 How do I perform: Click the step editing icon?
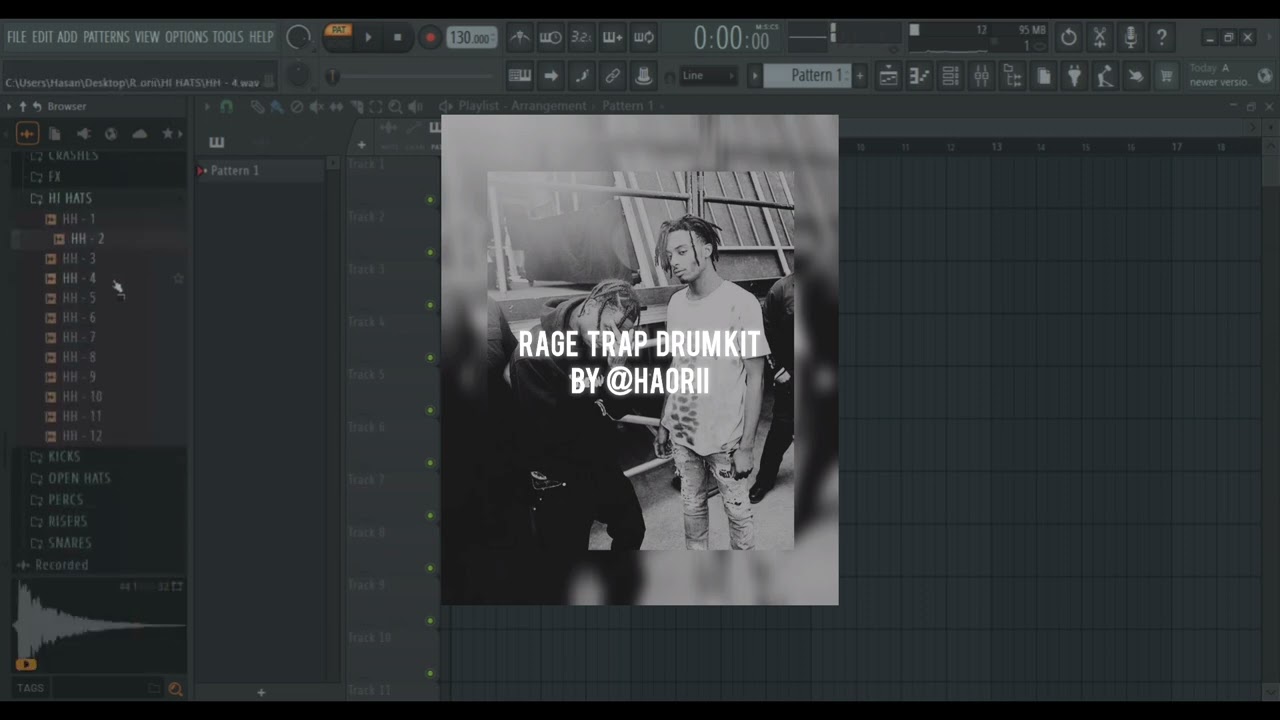tap(581, 76)
